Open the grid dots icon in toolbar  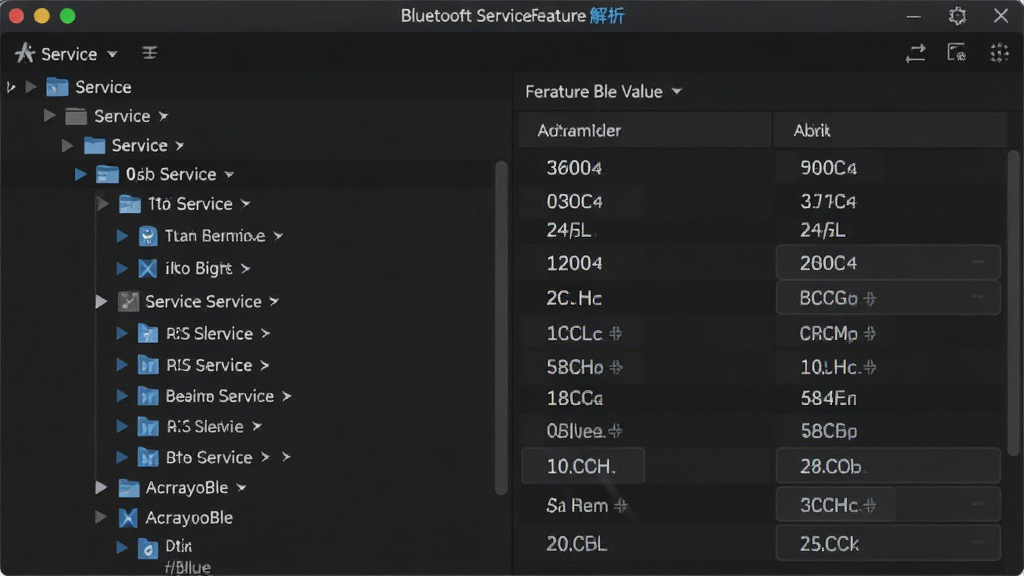tap(999, 53)
